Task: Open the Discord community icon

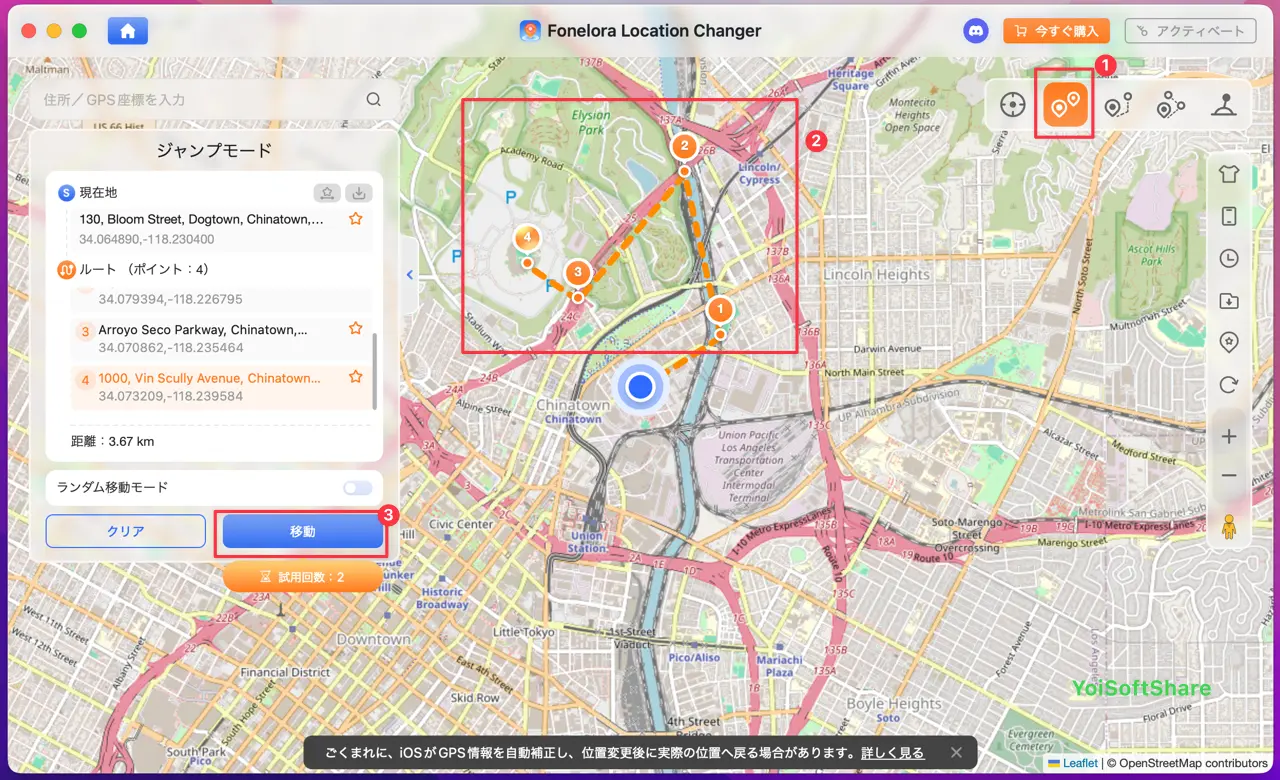Action: coord(976,31)
